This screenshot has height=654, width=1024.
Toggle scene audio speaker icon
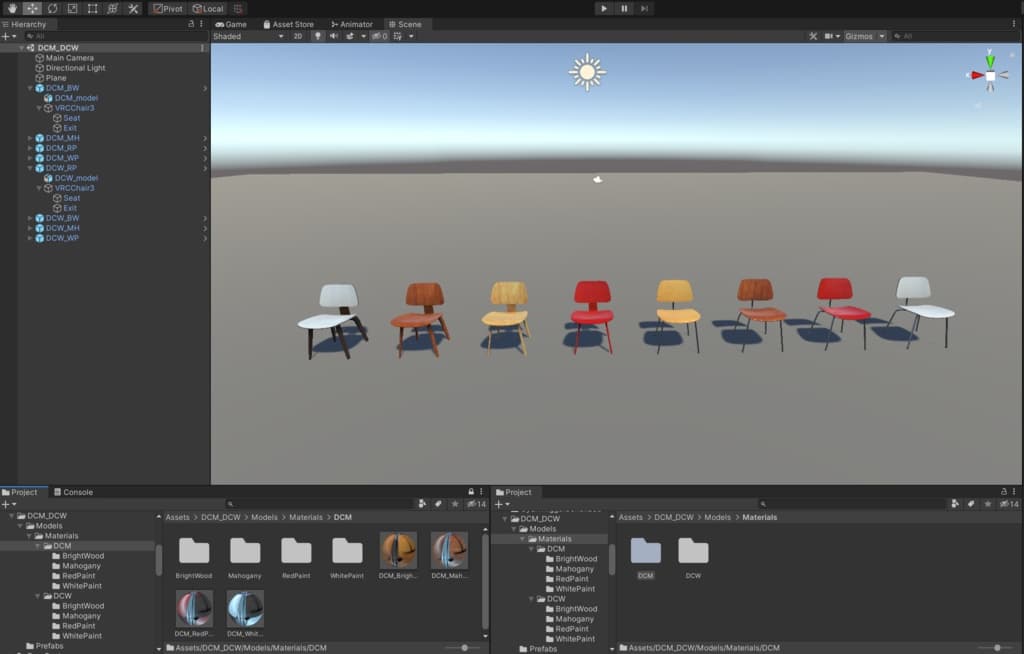pos(334,37)
